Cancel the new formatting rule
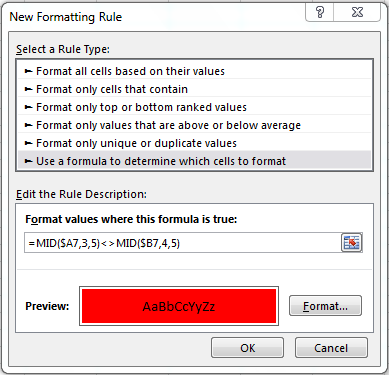 pos(331,348)
